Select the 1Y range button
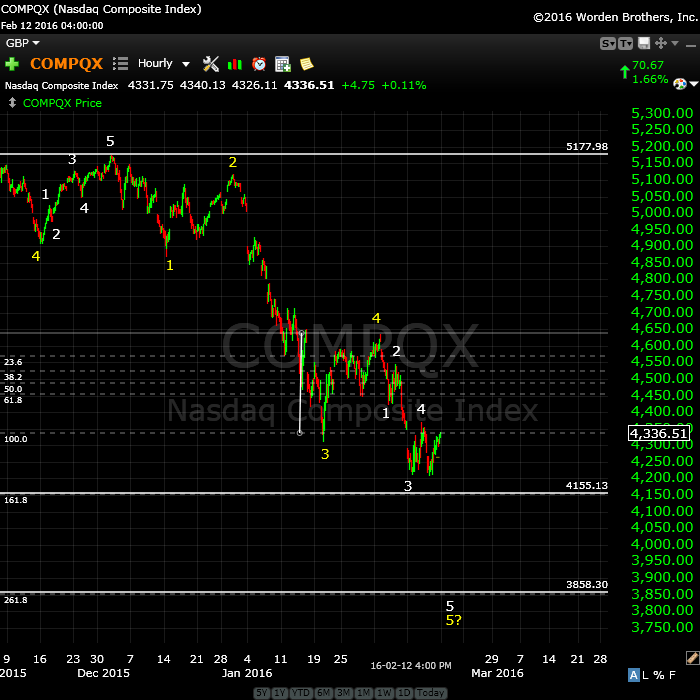The image size is (700, 700). [280, 692]
